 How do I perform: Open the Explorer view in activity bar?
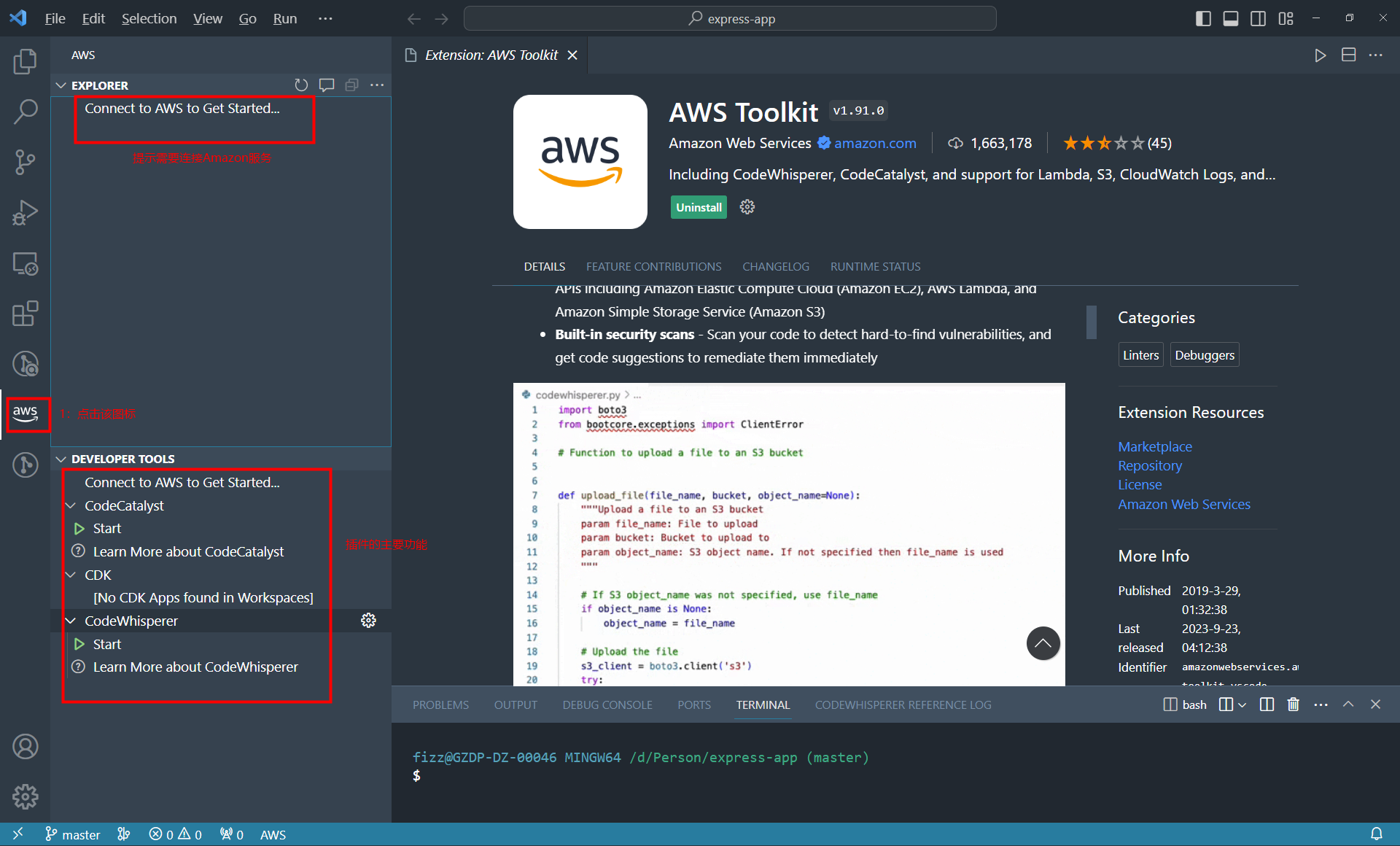(x=25, y=61)
